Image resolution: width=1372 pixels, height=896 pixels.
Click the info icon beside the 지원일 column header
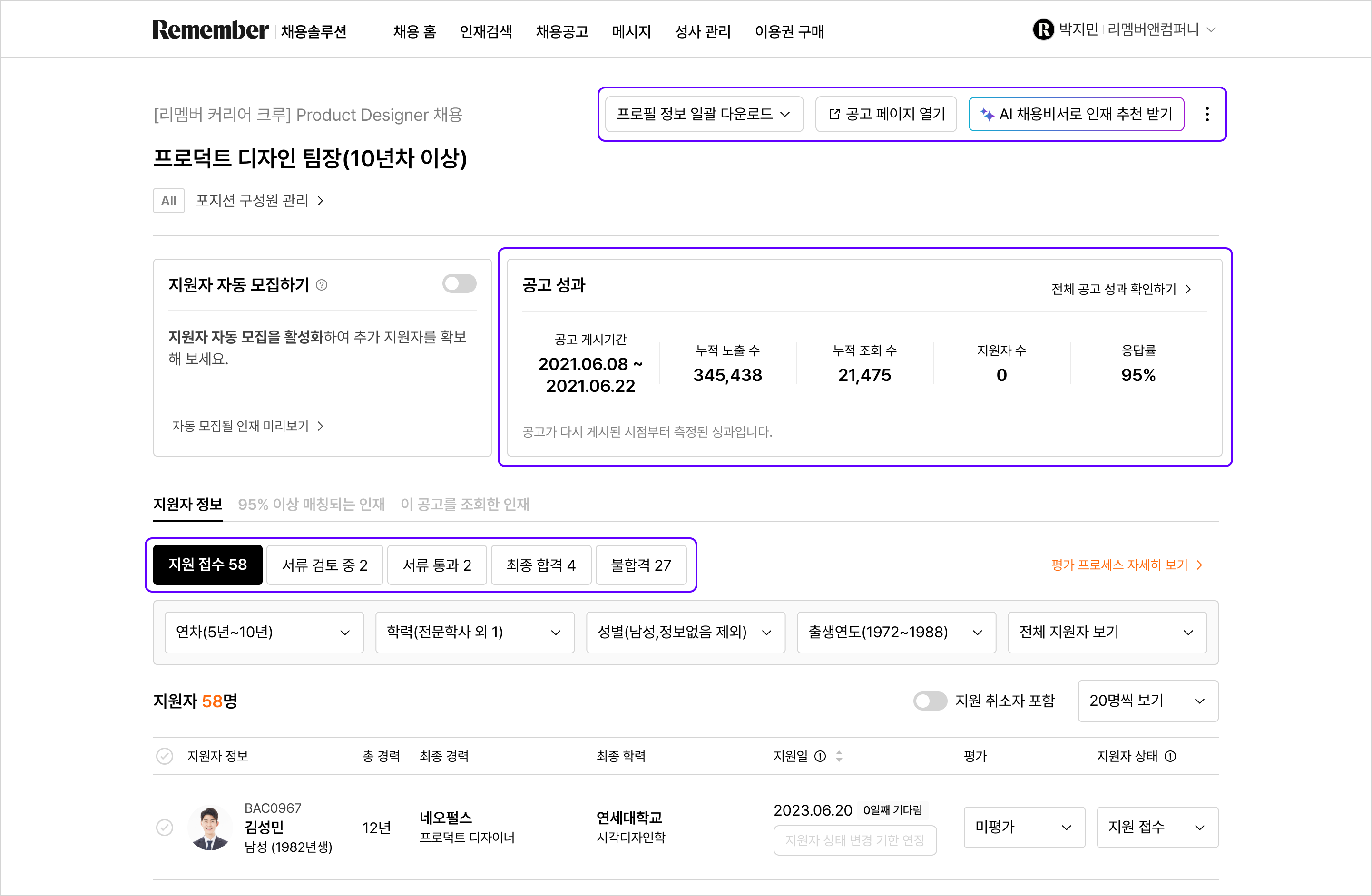click(821, 756)
